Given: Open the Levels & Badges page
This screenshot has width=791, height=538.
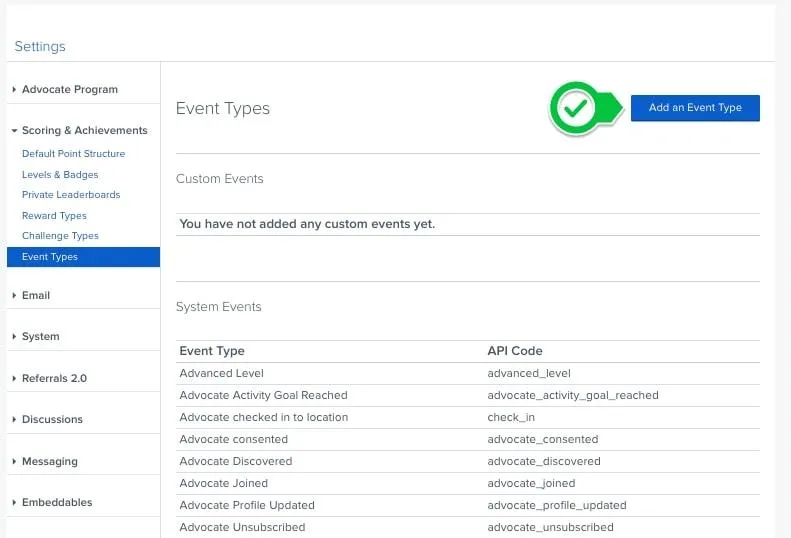Looking at the screenshot, I should click(x=60, y=175).
